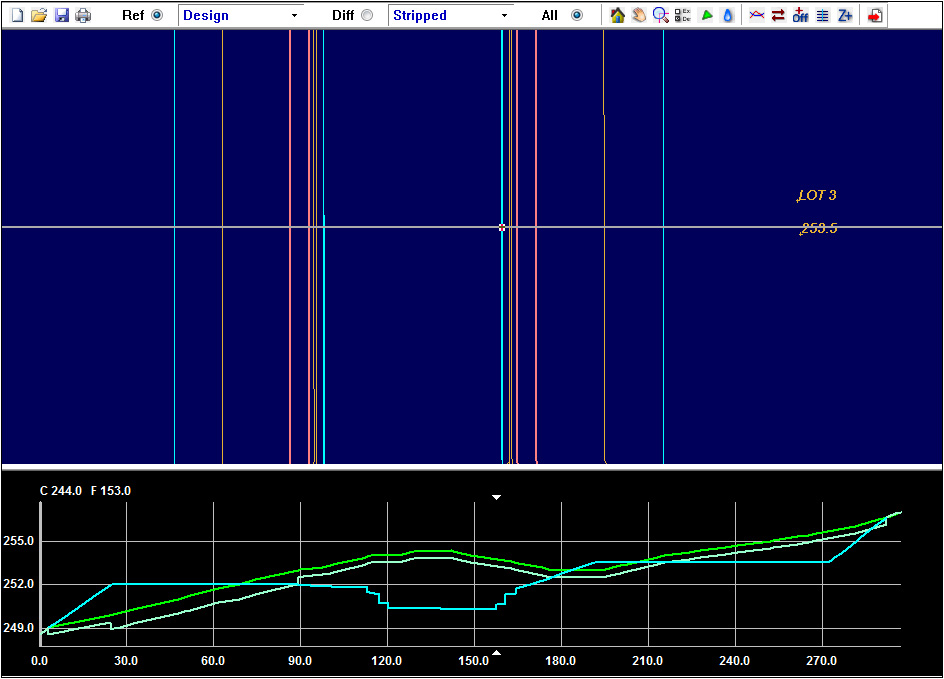Click the Print icon
The height and width of the screenshot is (679, 944).
point(83,15)
